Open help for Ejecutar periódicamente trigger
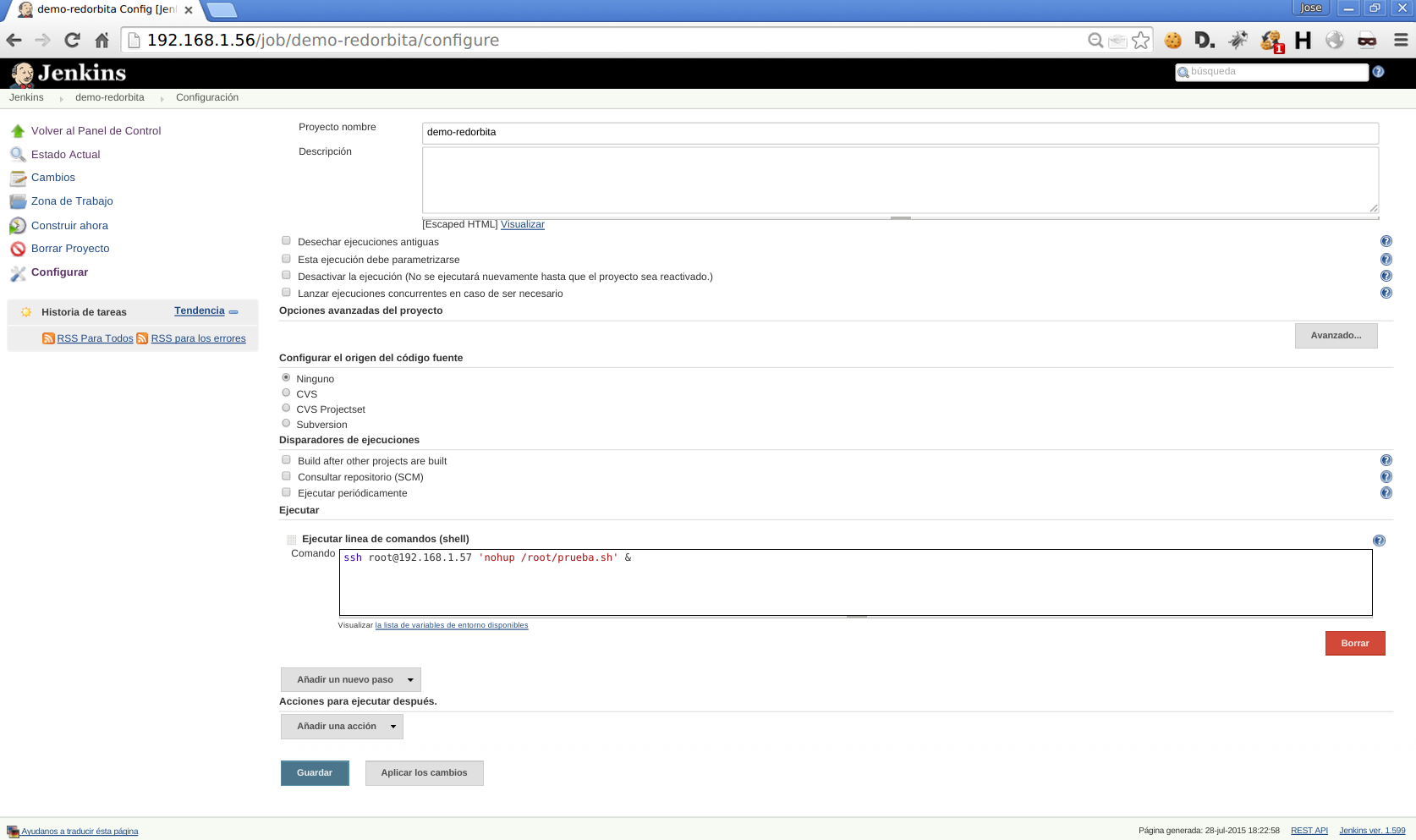Screen dimensions: 1416x840 pyautogui.click(x=1386, y=493)
